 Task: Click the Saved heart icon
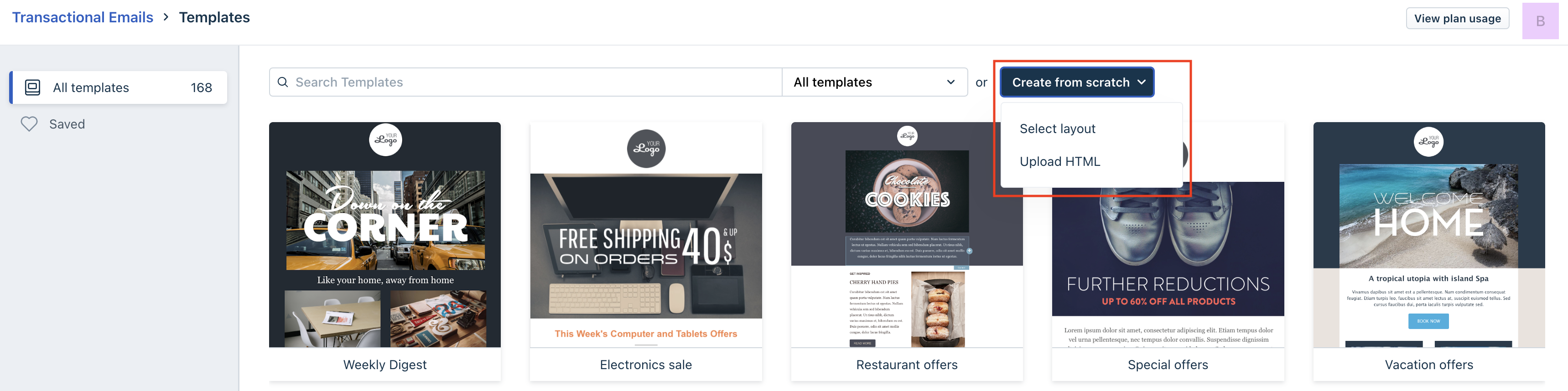coord(29,124)
